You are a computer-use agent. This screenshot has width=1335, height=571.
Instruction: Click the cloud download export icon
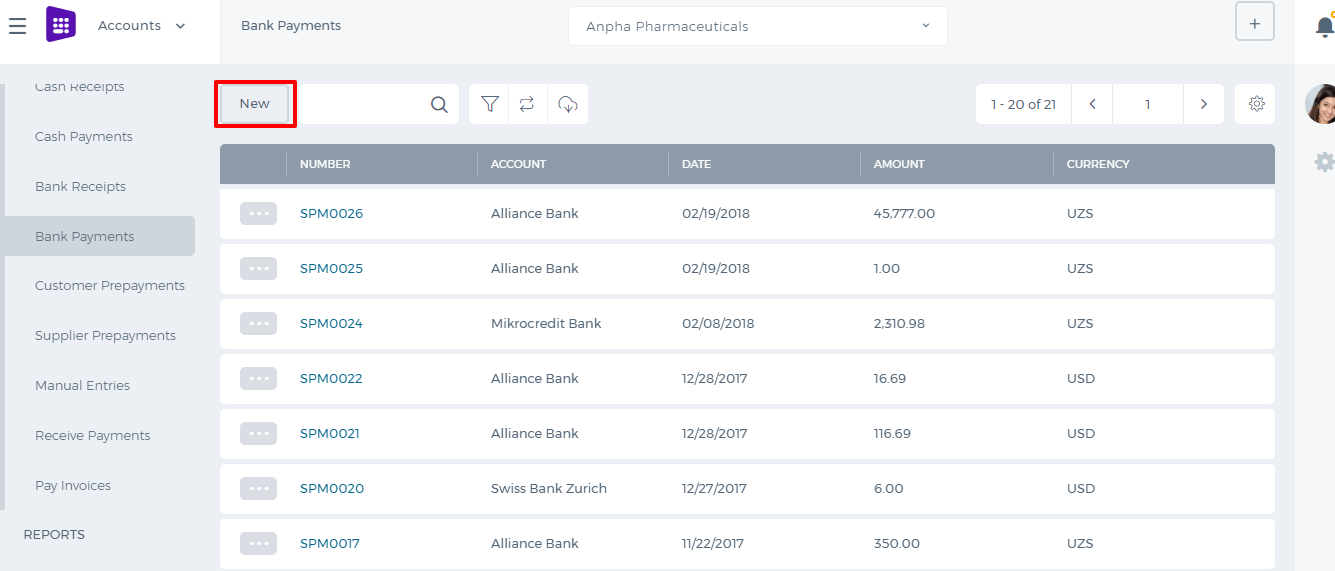(x=567, y=104)
